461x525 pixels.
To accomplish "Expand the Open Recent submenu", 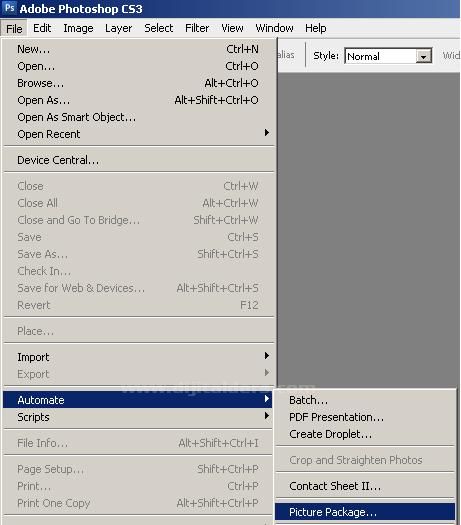I will point(138,134).
